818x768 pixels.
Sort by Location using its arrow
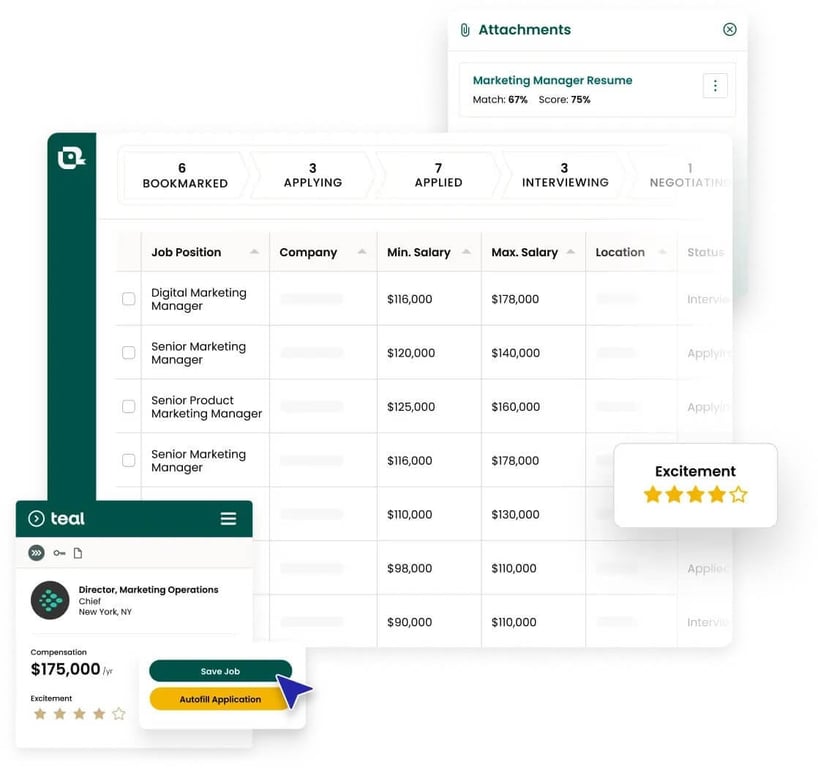663,252
